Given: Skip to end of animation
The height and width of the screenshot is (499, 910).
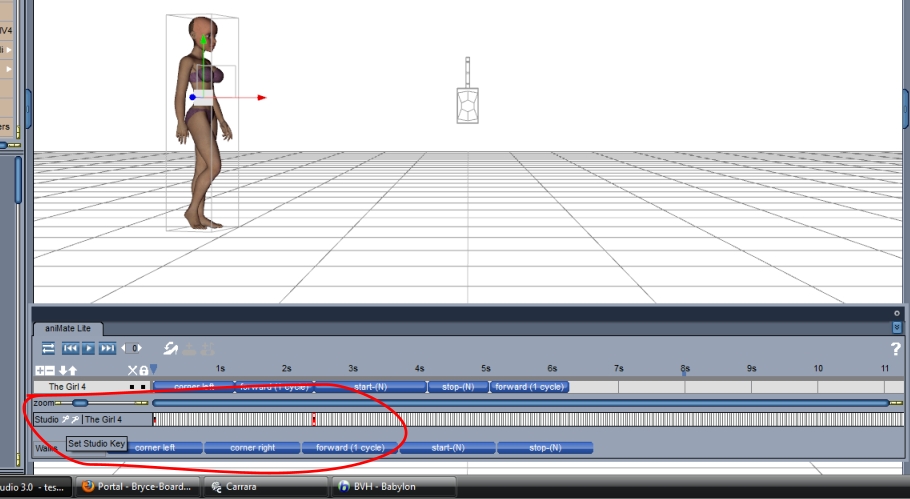Looking at the screenshot, I should coord(107,348).
